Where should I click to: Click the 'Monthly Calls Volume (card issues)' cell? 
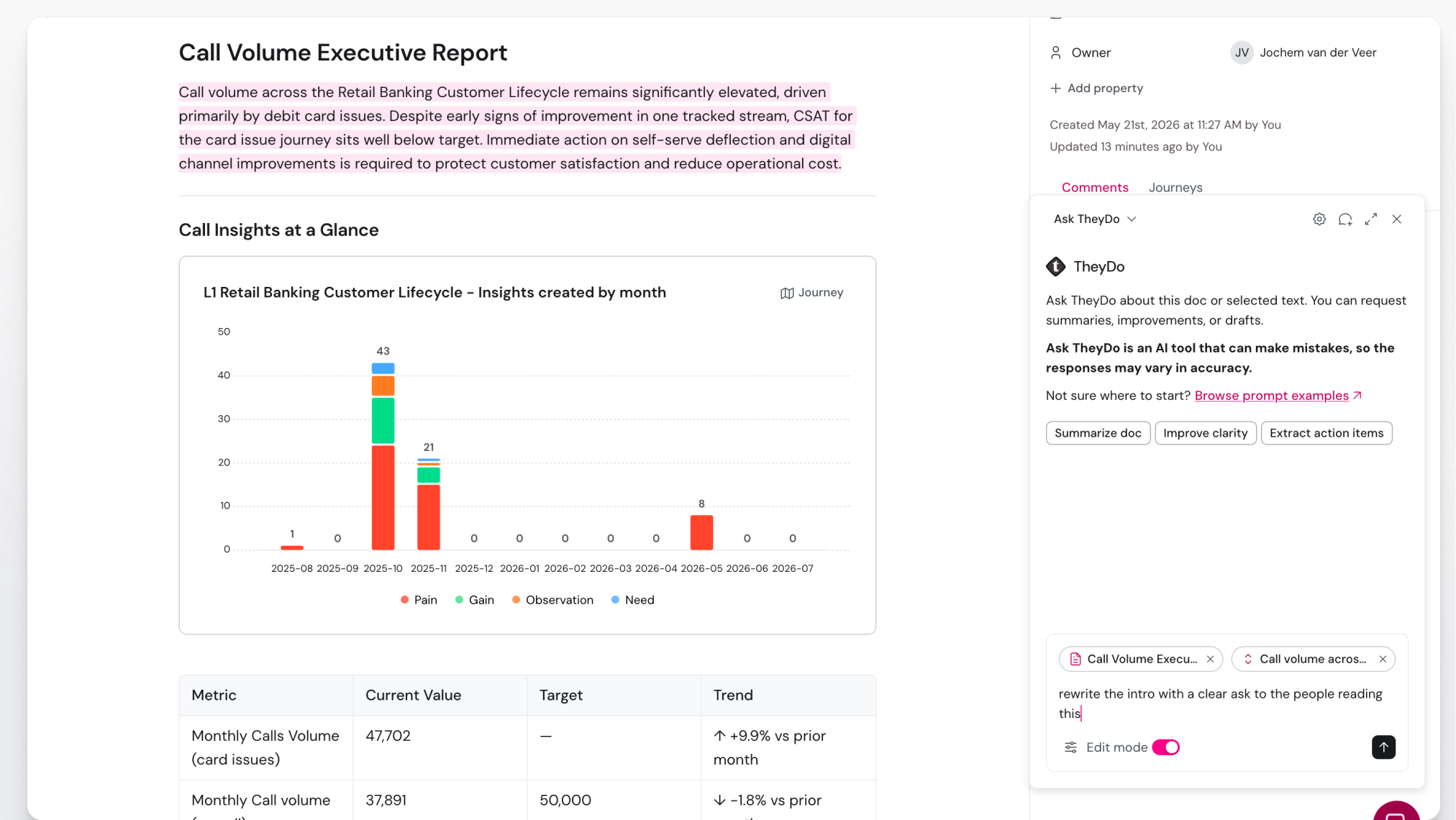coord(265,747)
